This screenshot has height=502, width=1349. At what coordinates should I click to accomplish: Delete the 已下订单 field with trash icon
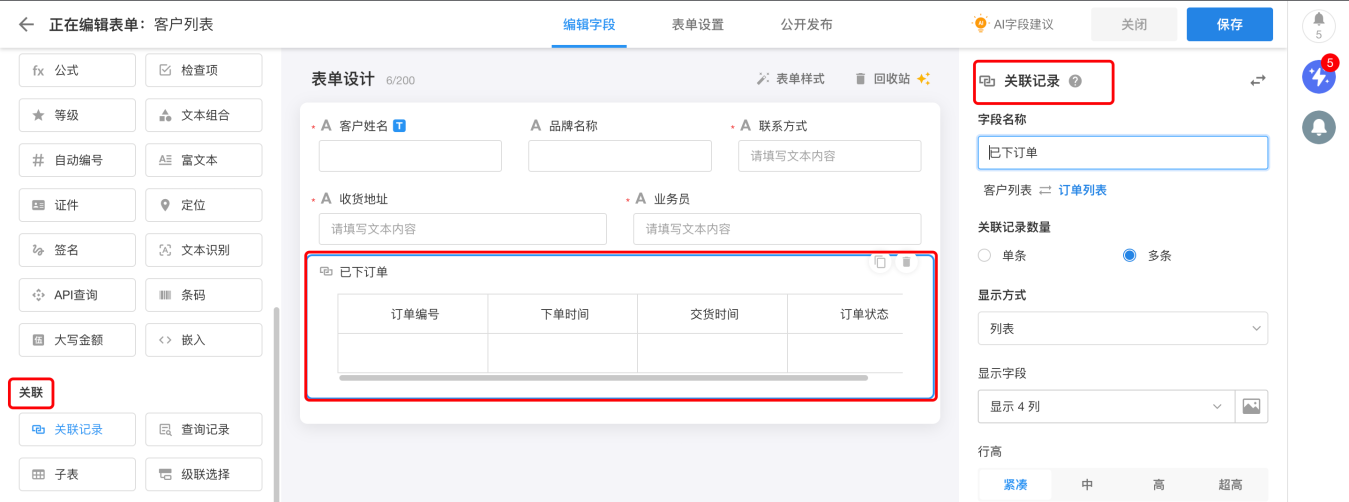click(906, 262)
